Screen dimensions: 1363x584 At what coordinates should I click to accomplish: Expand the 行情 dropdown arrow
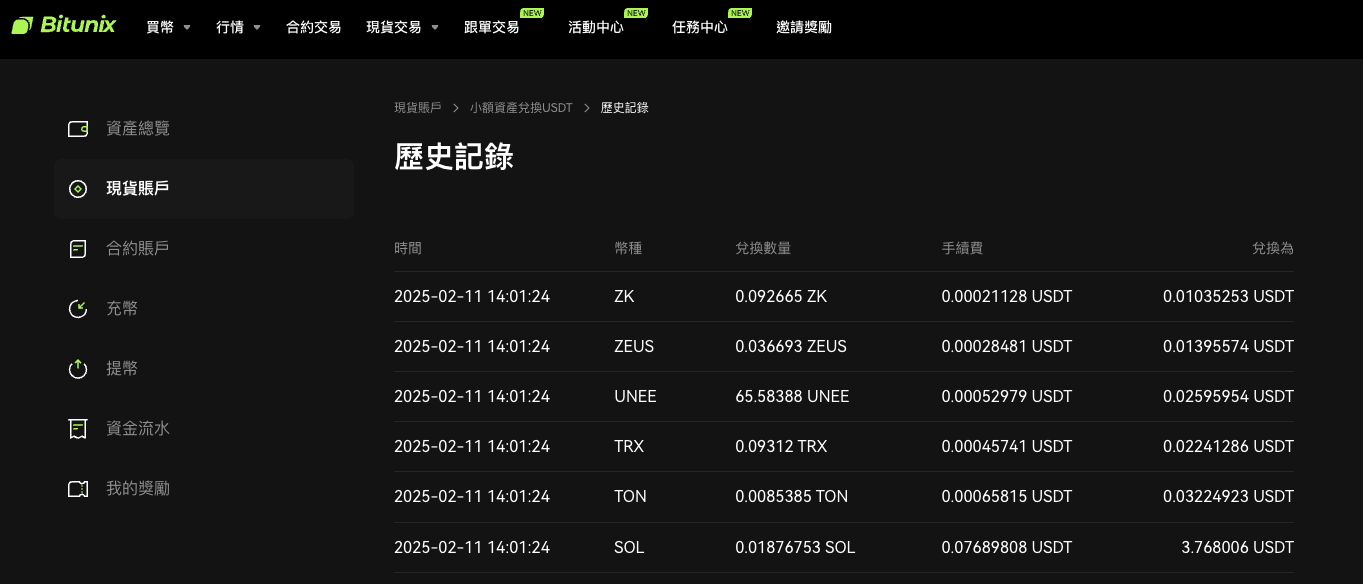[x=257, y=28]
